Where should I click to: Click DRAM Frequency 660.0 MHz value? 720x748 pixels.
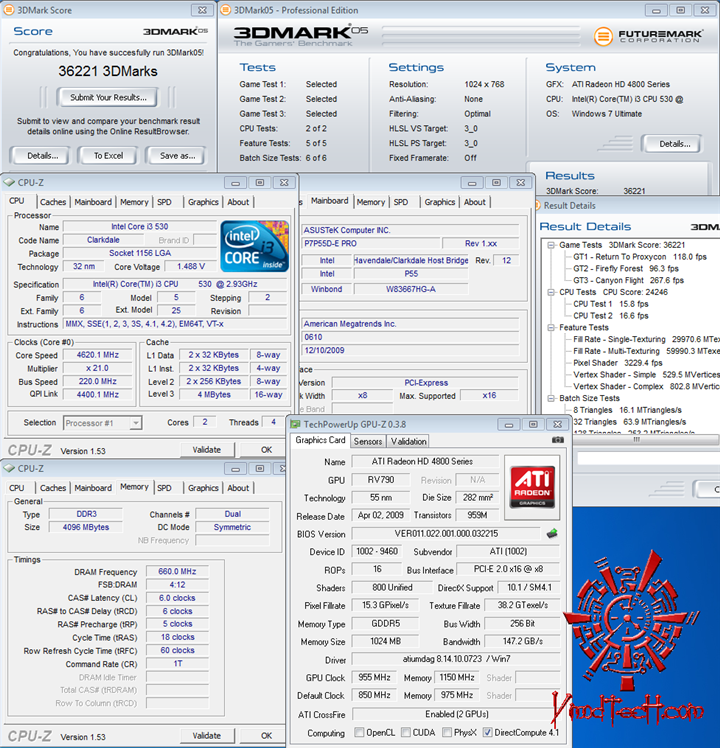(x=177, y=571)
